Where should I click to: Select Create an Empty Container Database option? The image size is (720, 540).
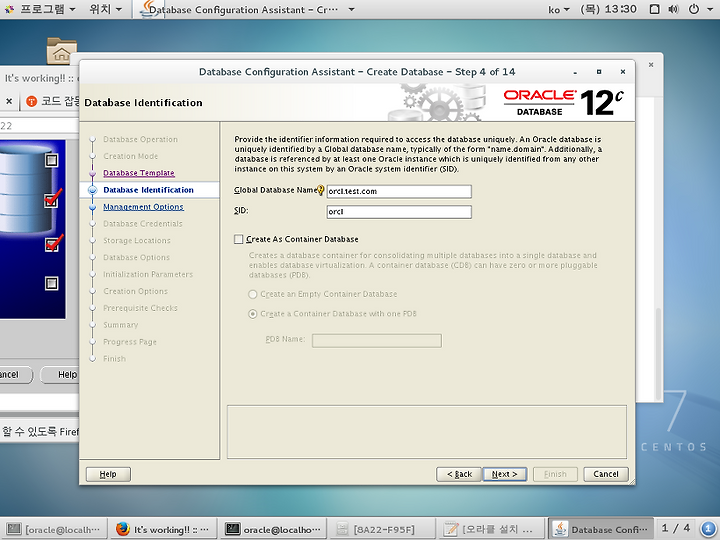click(253, 294)
